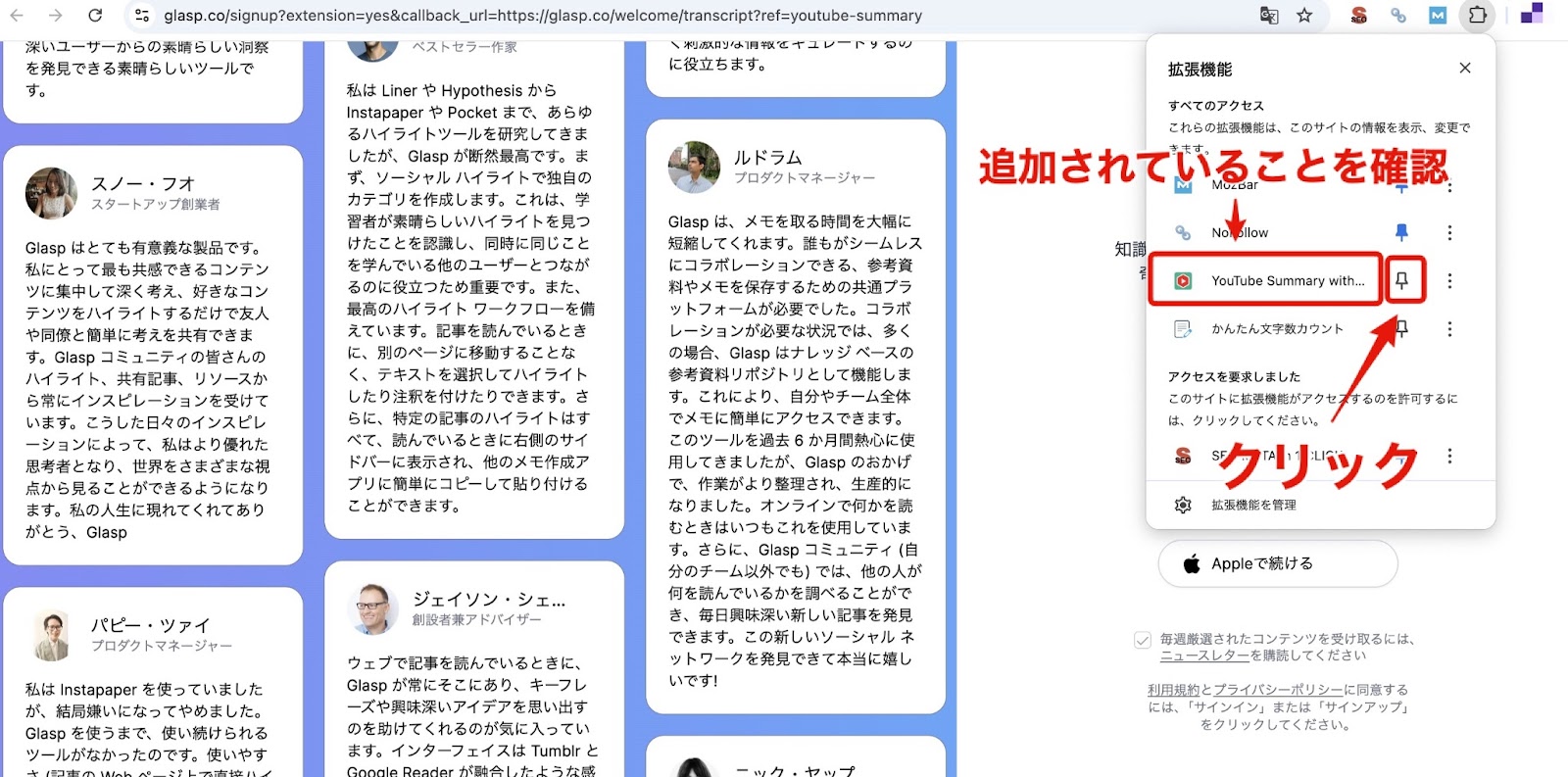Close the 拡張機能 extensions popup
This screenshot has width=1568, height=777.
pyautogui.click(x=1465, y=68)
